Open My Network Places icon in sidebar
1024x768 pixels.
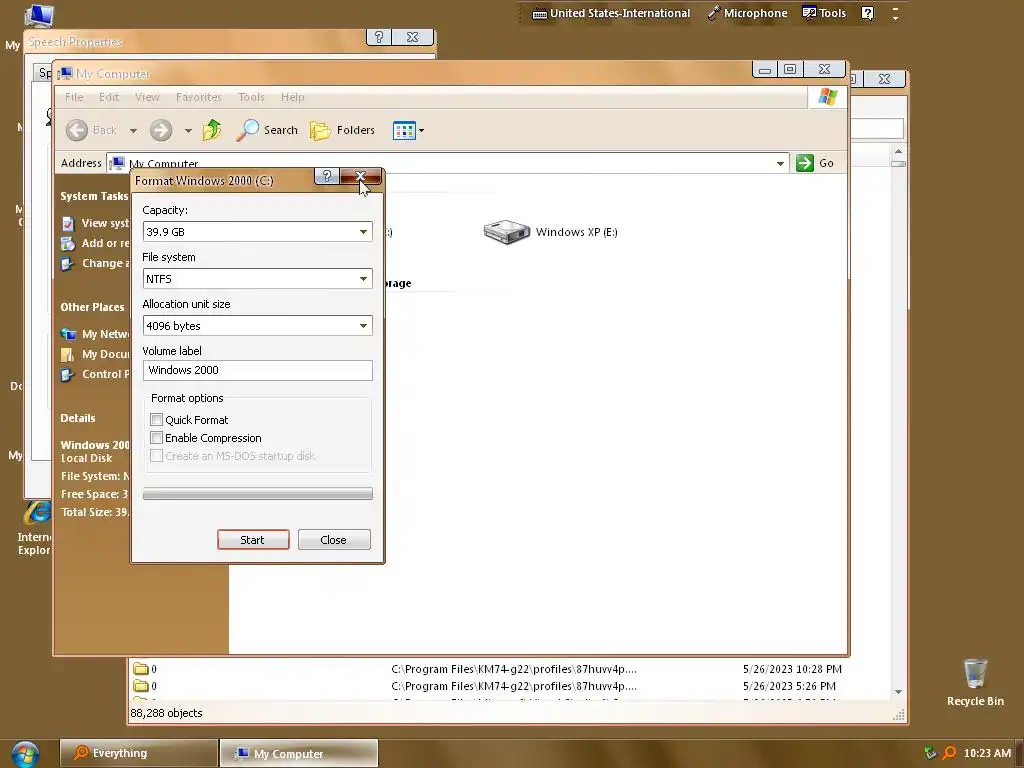[68, 334]
